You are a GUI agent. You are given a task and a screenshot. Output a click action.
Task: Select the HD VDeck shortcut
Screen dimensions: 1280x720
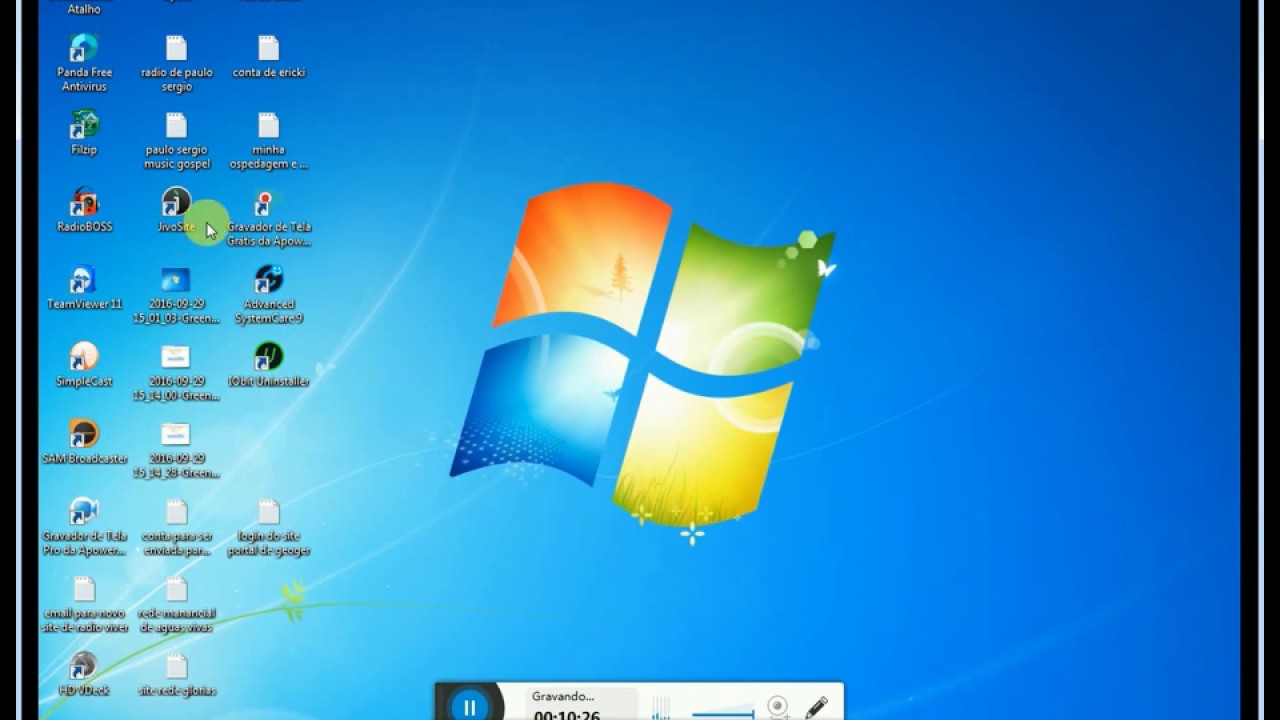click(x=84, y=673)
